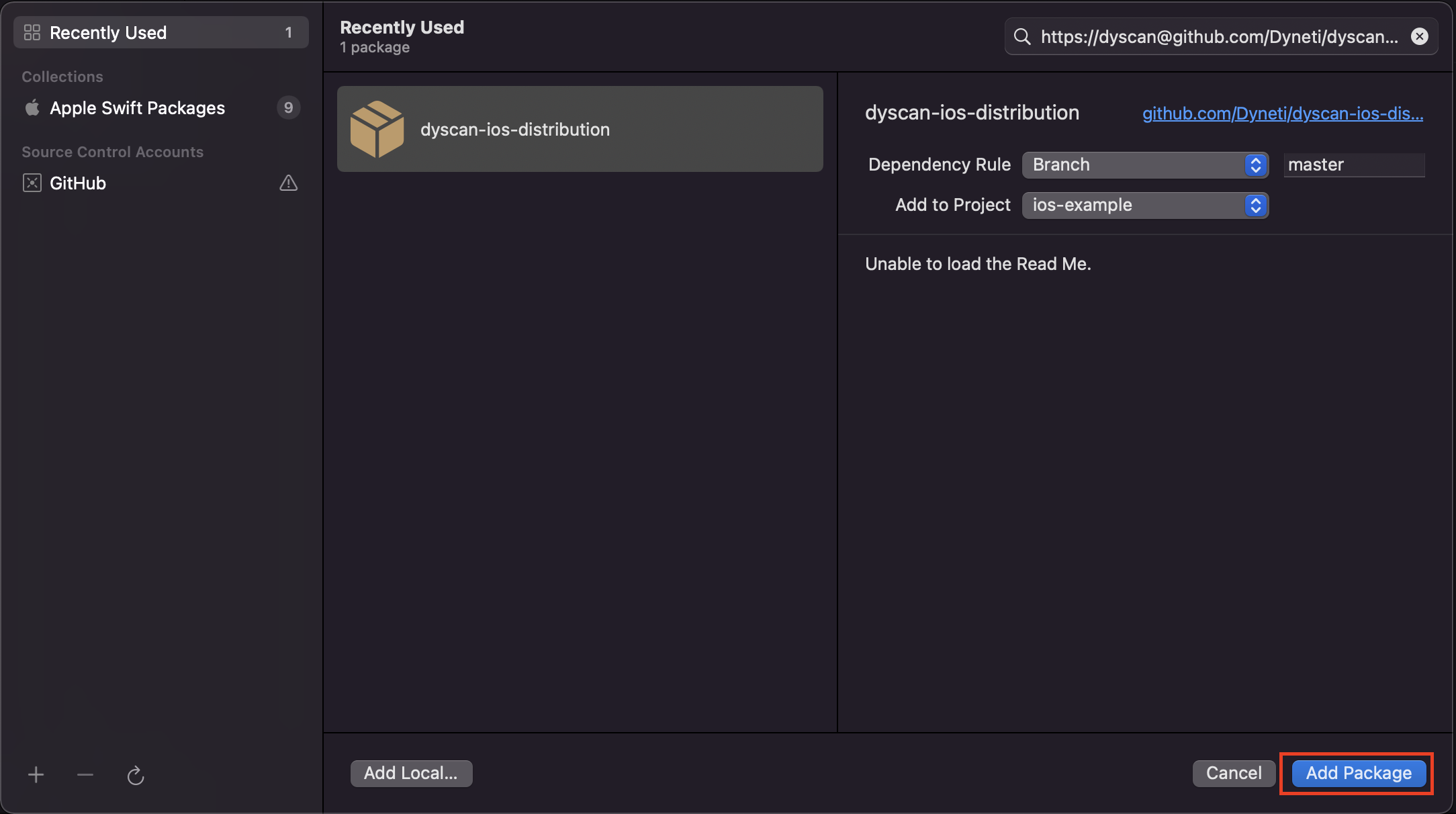1456x814 pixels.
Task: Select Recently Used in the sidebar
Action: (161, 32)
